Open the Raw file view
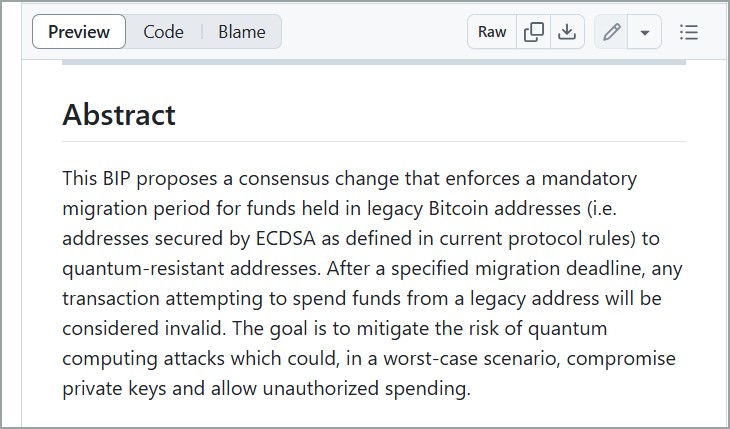The height and width of the screenshot is (429, 730). tap(492, 32)
